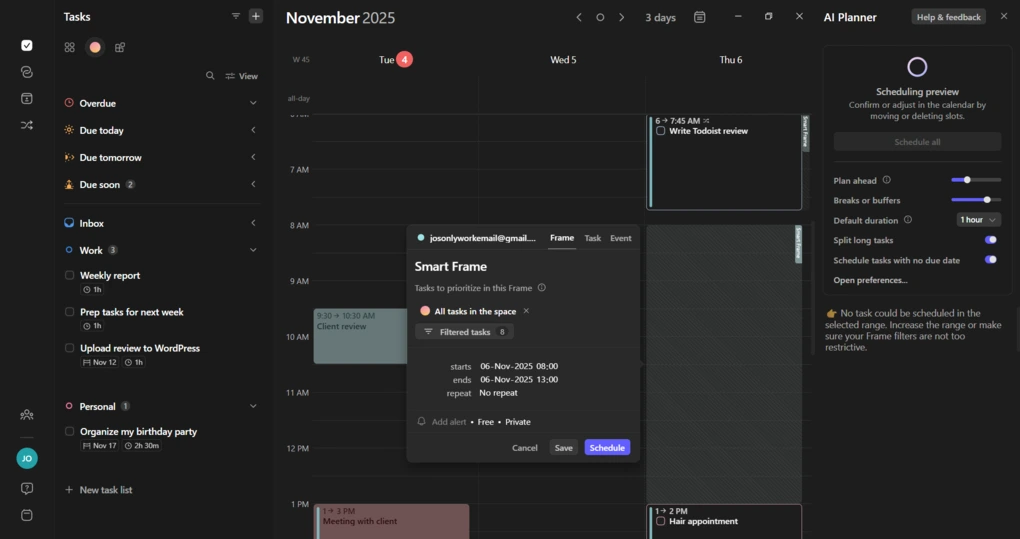Open the Client review calendar event
The width and height of the screenshot is (1020, 539).
coord(360,336)
